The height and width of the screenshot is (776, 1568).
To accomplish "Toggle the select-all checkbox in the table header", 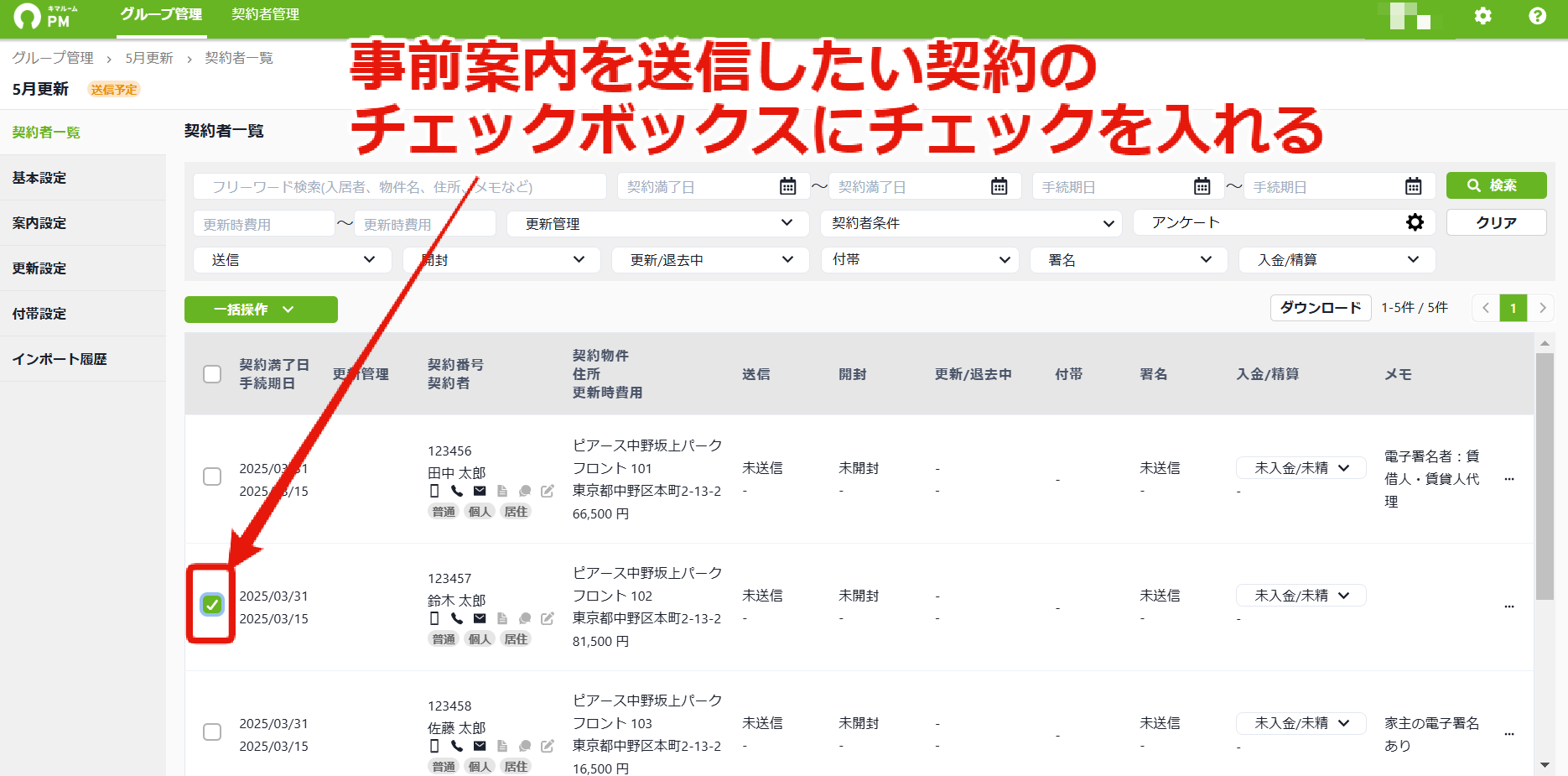I will [x=212, y=374].
